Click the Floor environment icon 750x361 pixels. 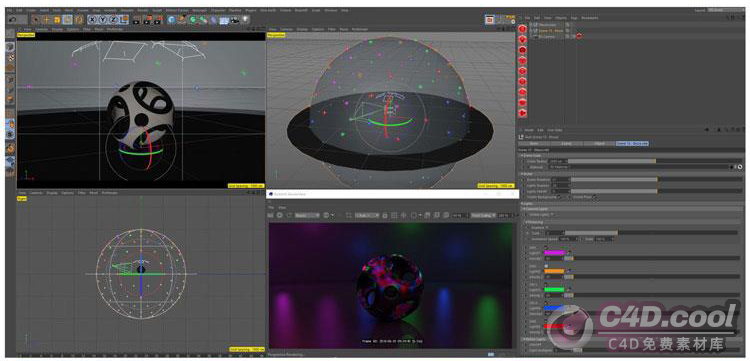pyautogui.click(x=224, y=20)
